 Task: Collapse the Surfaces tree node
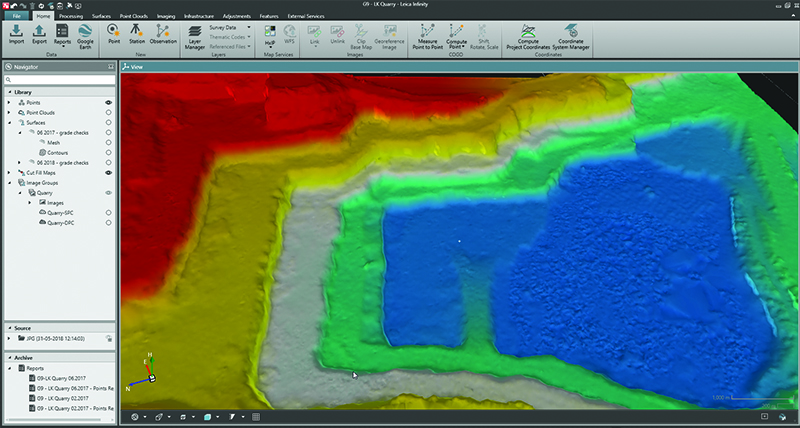9,122
